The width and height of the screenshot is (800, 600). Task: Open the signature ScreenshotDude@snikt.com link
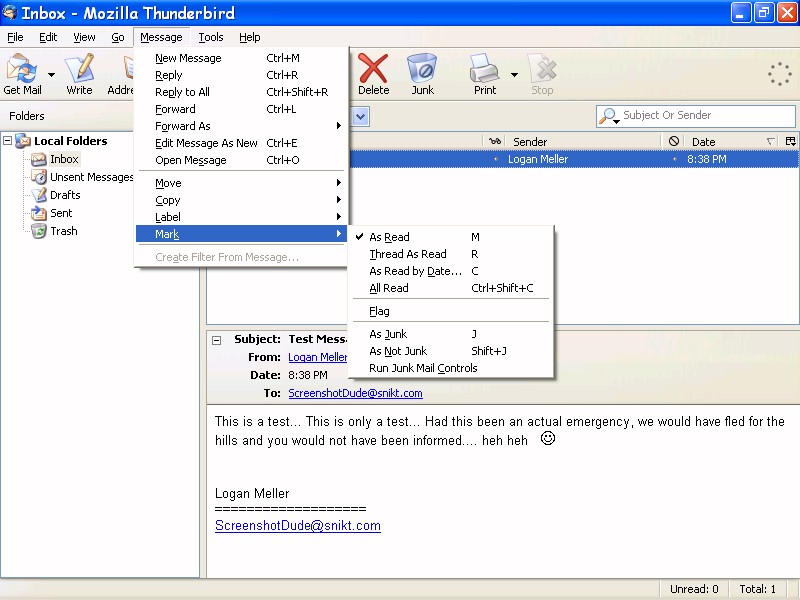[x=298, y=526]
